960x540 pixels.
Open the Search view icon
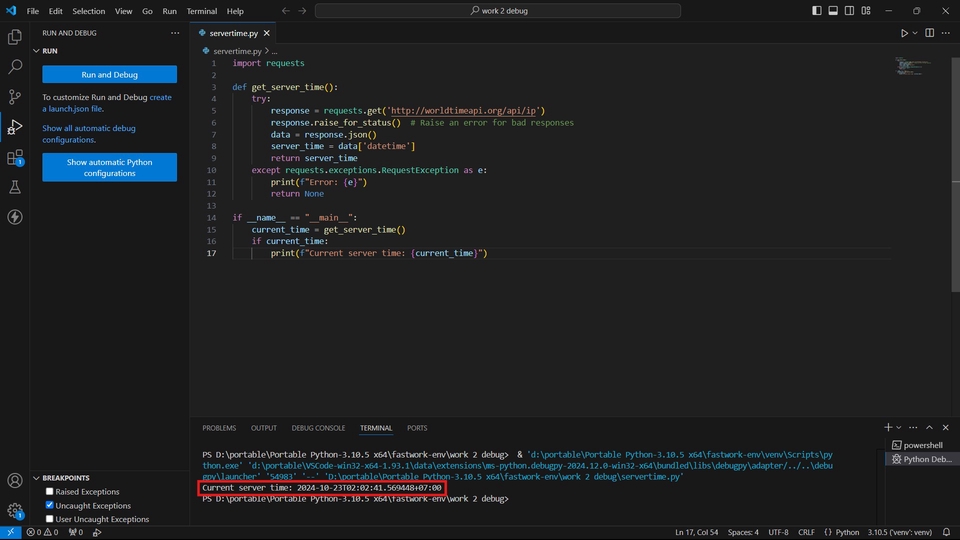15,67
